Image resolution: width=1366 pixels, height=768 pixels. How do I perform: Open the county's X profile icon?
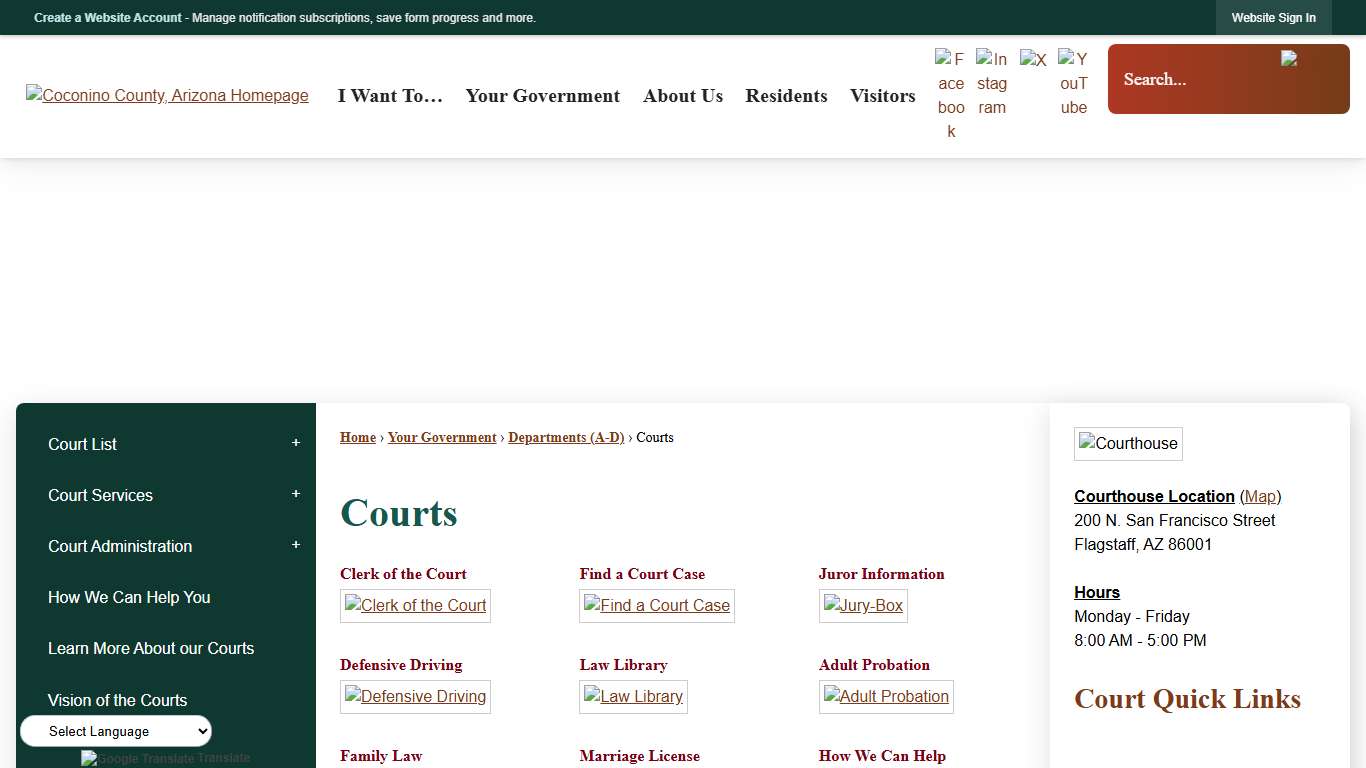pos(1033,58)
